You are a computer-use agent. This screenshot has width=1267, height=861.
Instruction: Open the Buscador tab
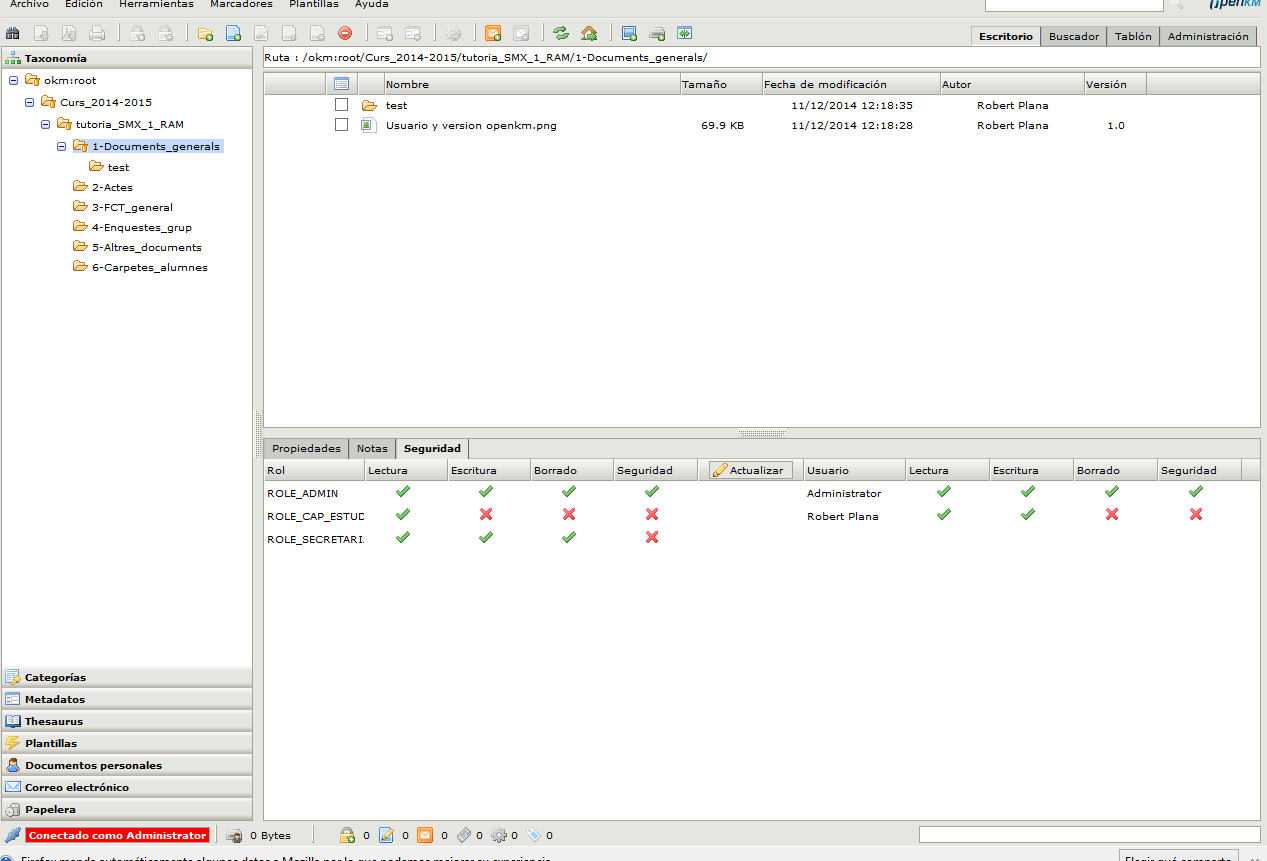pyautogui.click(x=1074, y=36)
